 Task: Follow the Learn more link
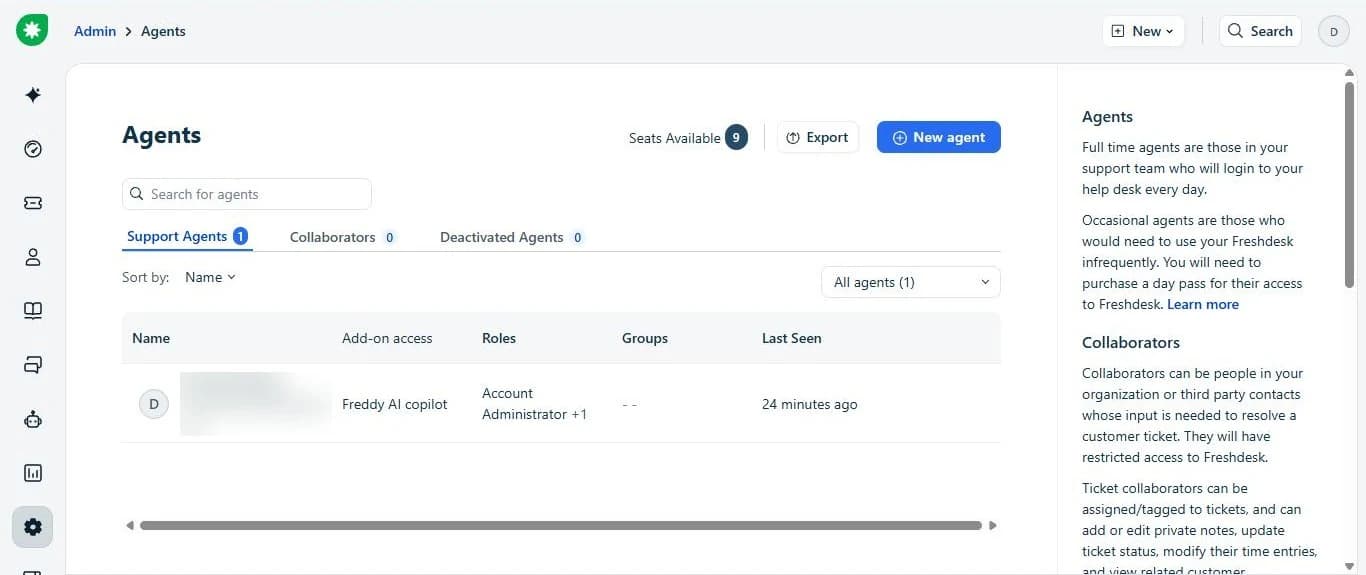tap(1202, 304)
